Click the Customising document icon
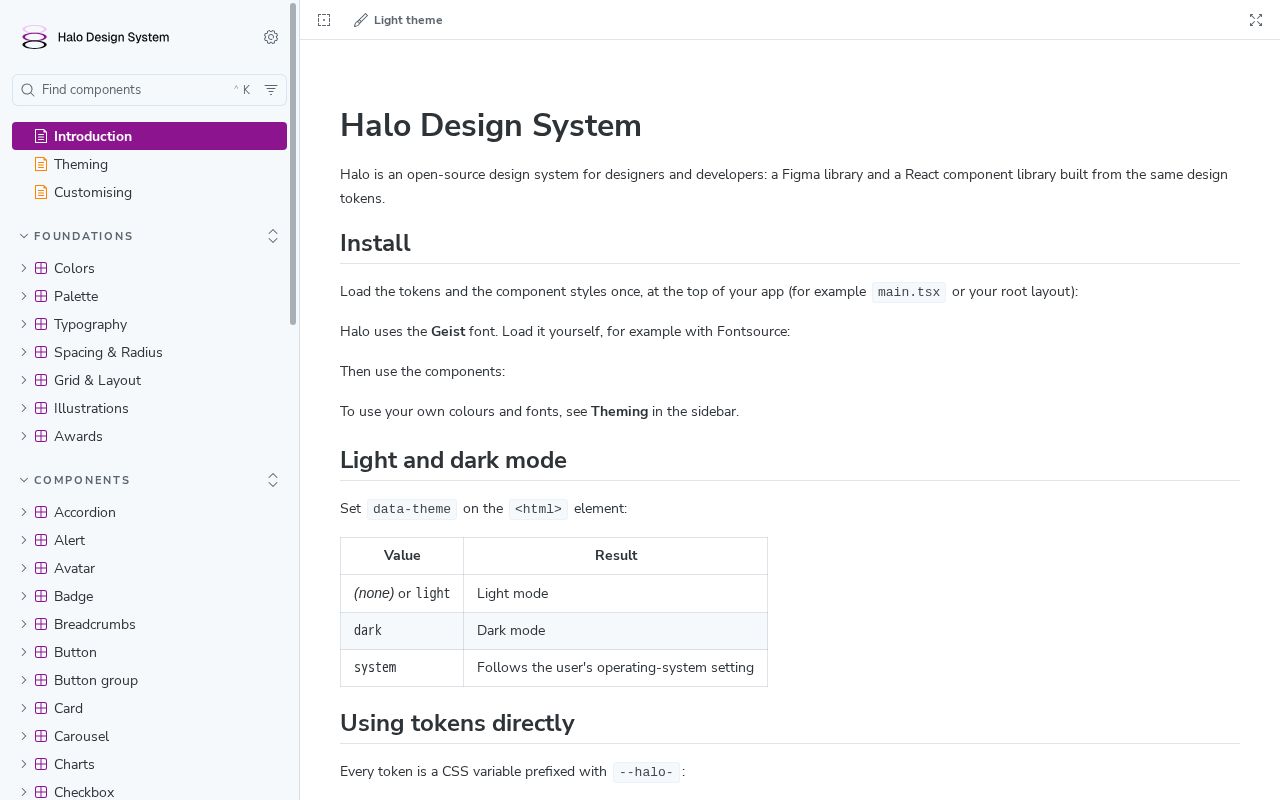The width and height of the screenshot is (1280, 800). click(x=41, y=192)
